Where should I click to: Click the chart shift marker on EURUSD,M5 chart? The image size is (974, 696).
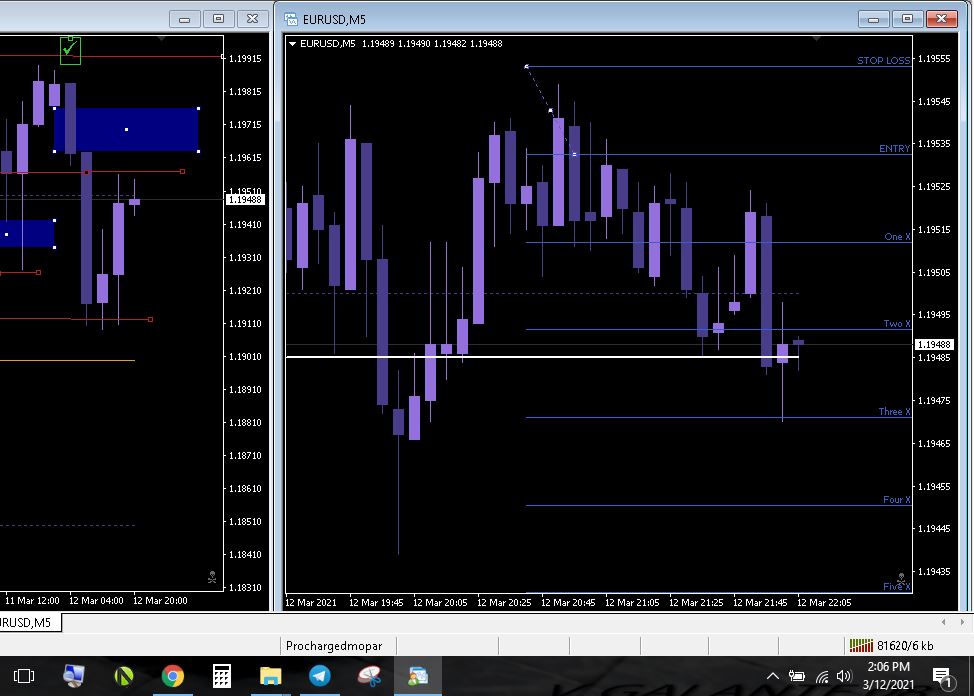[817, 39]
